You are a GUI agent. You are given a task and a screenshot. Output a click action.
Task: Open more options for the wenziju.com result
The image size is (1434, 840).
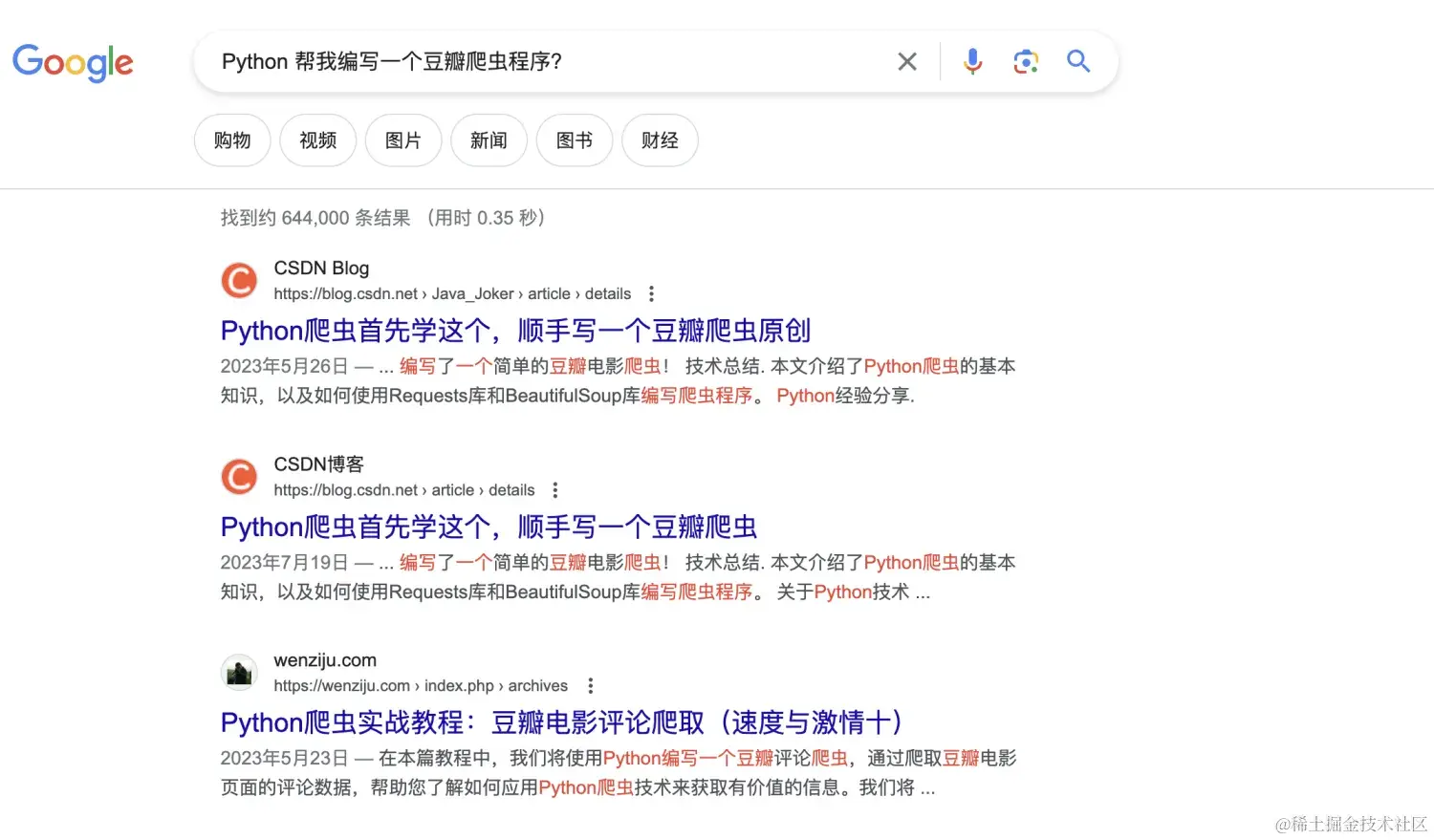[591, 685]
